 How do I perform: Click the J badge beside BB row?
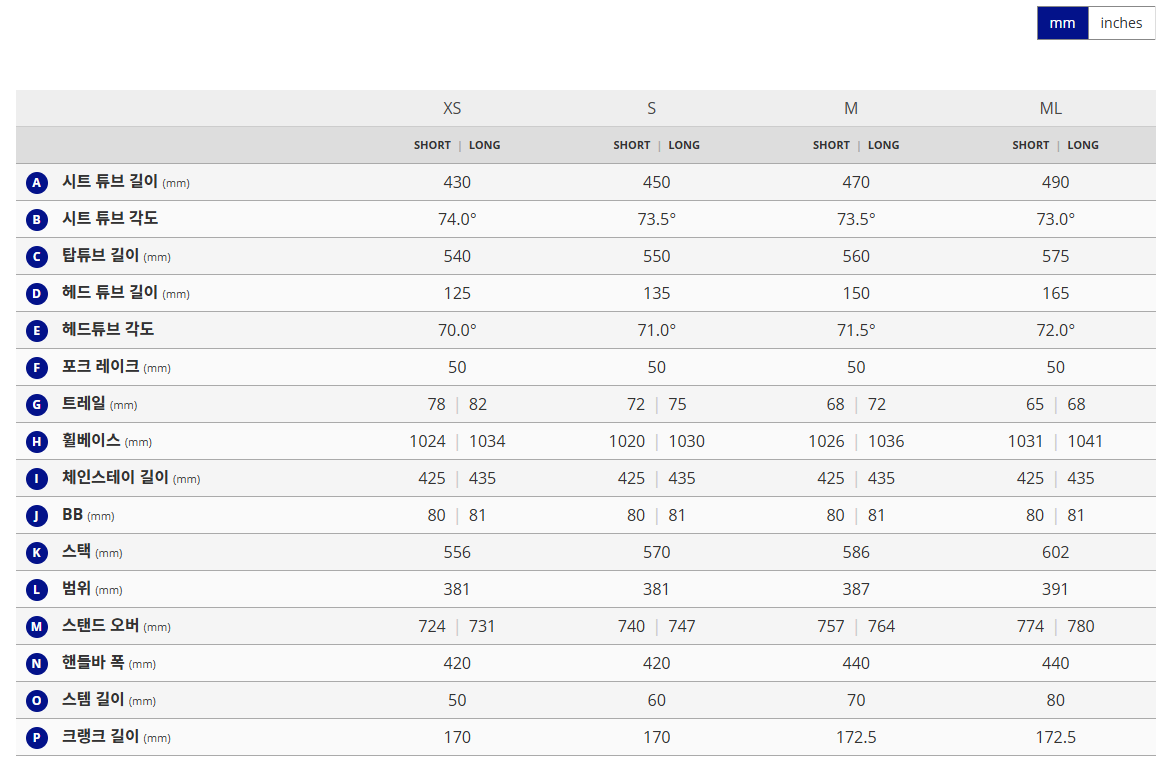37,516
